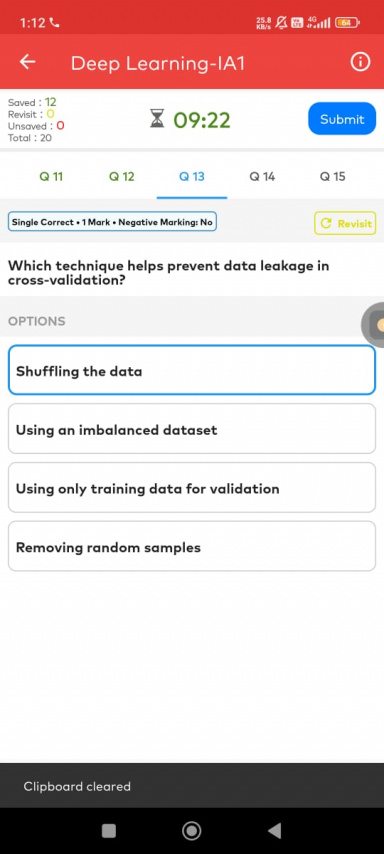The image size is (384, 854).
Task: Select option Removing random samples
Action: pyautogui.click(x=192, y=546)
